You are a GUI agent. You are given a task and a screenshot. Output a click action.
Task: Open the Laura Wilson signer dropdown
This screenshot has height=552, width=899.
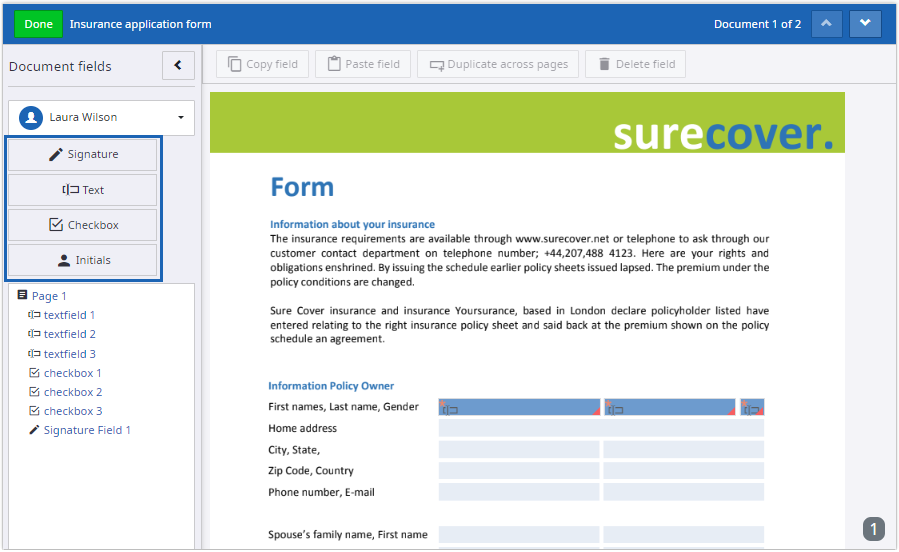101,118
